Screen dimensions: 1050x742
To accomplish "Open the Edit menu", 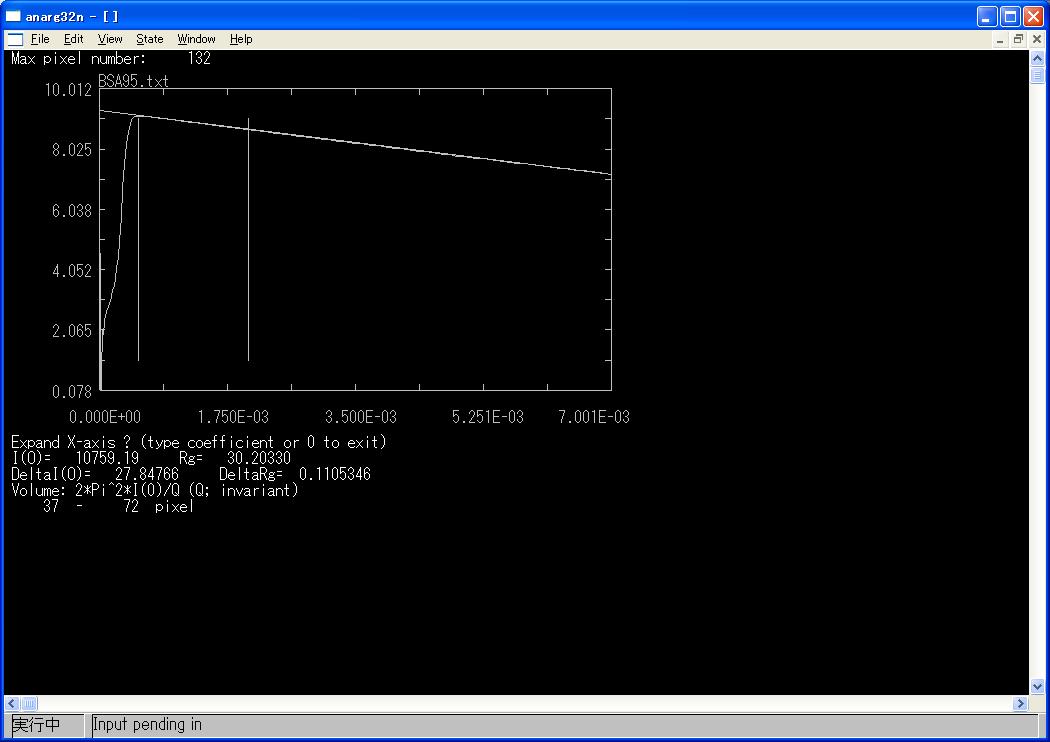I will point(74,39).
